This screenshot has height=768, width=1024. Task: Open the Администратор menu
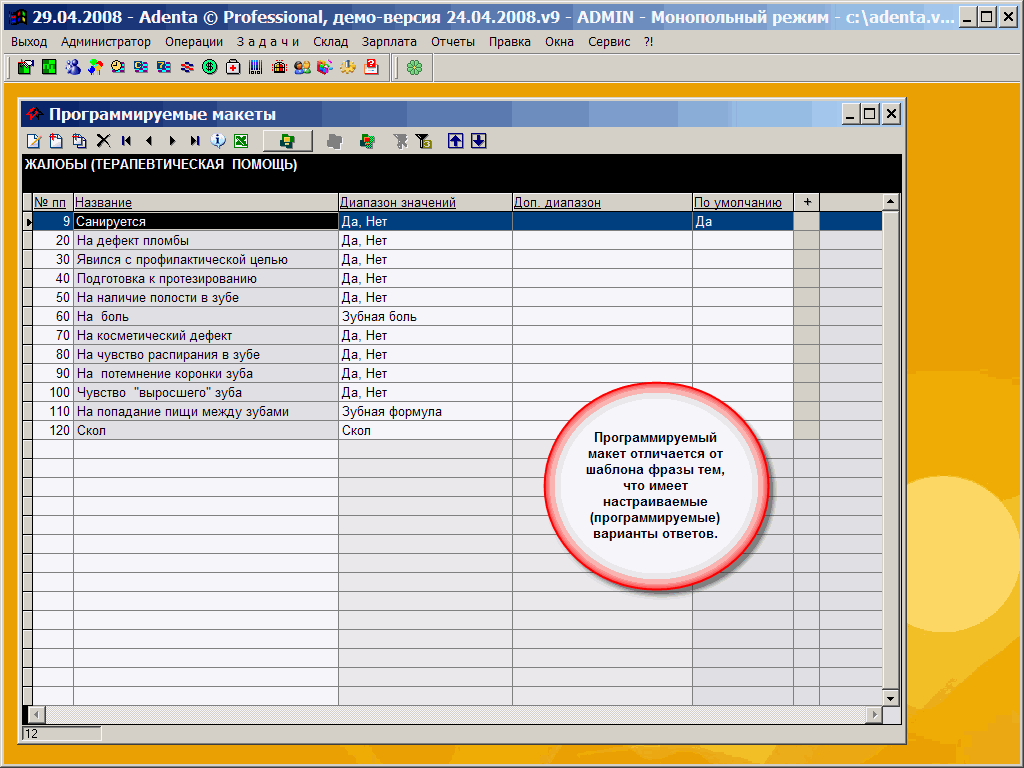tap(106, 41)
